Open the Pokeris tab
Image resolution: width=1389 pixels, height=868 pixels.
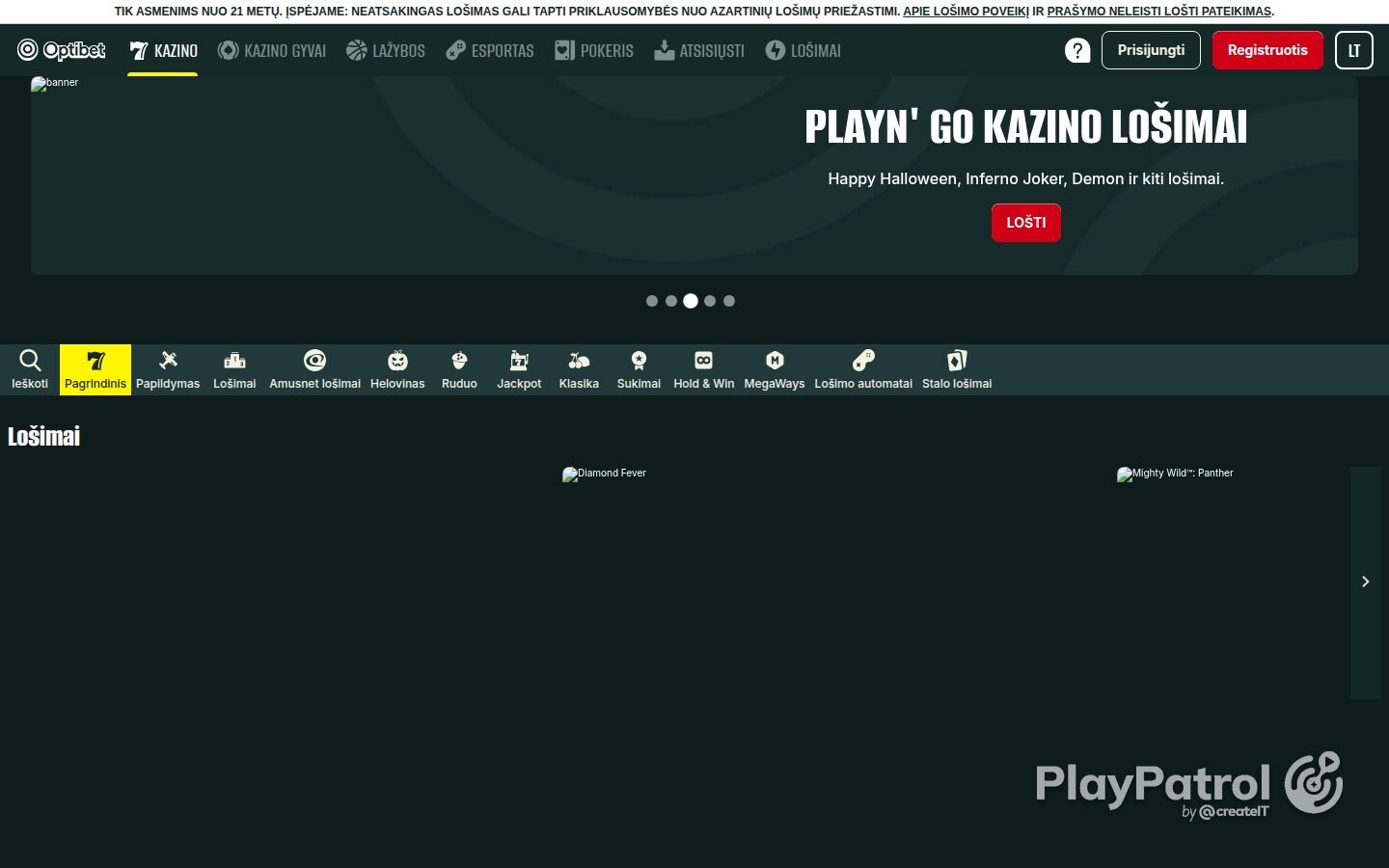(x=594, y=50)
